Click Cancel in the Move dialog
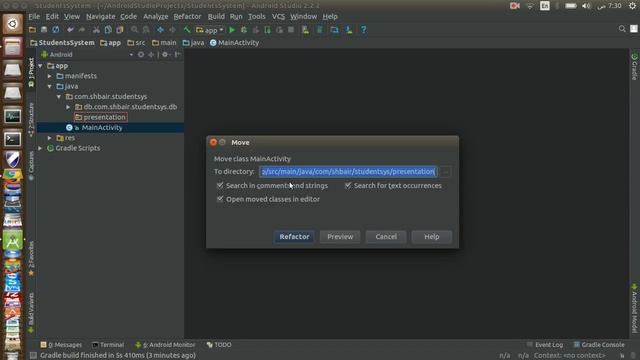Image resolution: width=640 pixels, height=360 pixels. coord(386,237)
